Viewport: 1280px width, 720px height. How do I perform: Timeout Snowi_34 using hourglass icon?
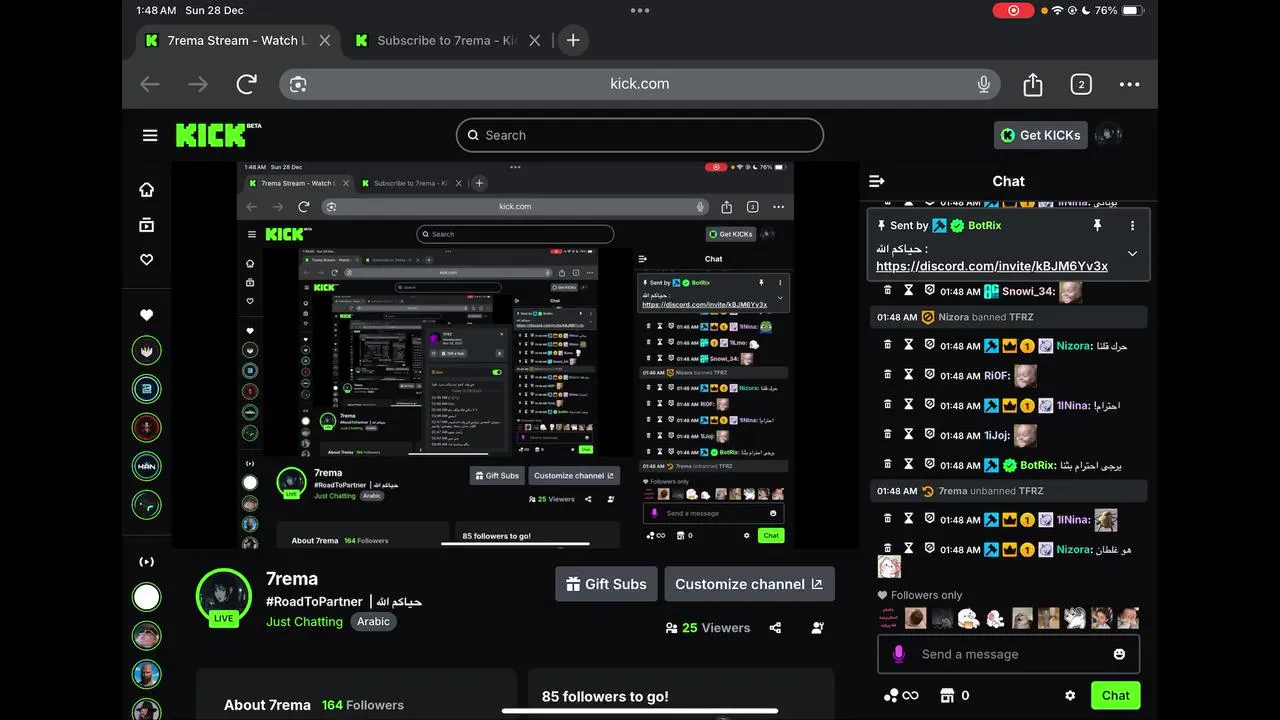point(909,291)
